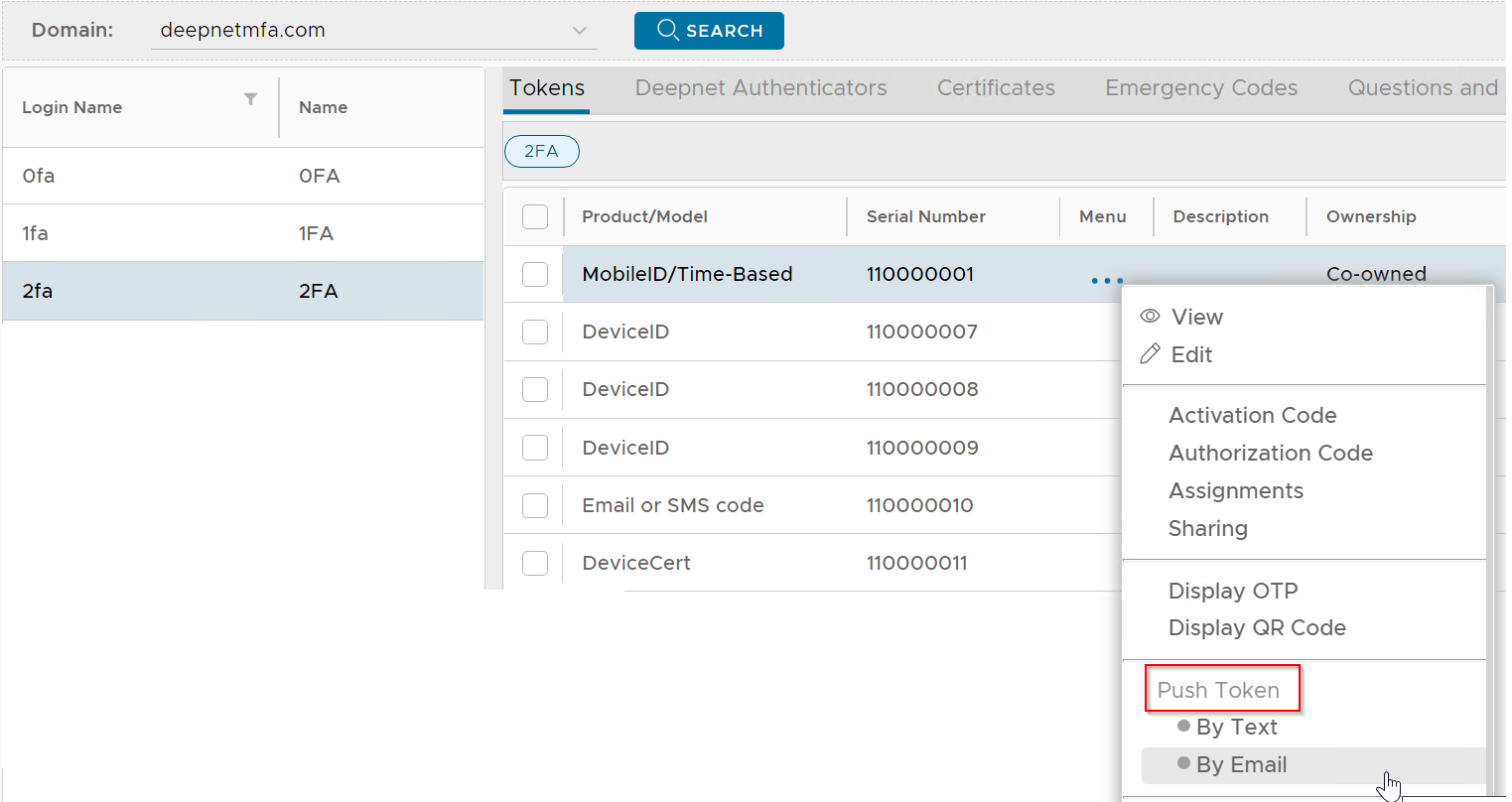The image size is (1512, 802).
Task: Check the MobileID/Time-Based token checkbox
Action: click(x=535, y=274)
